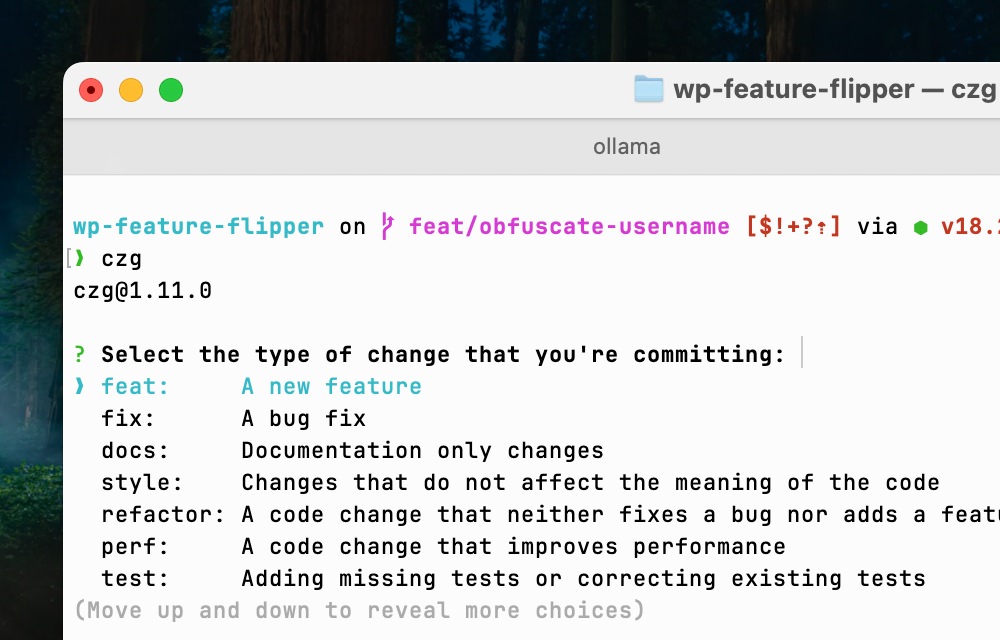The width and height of the screenshot is (1000, 640).
Task: Click the green Node.js hexagon icon
Action: click(920, 227)
